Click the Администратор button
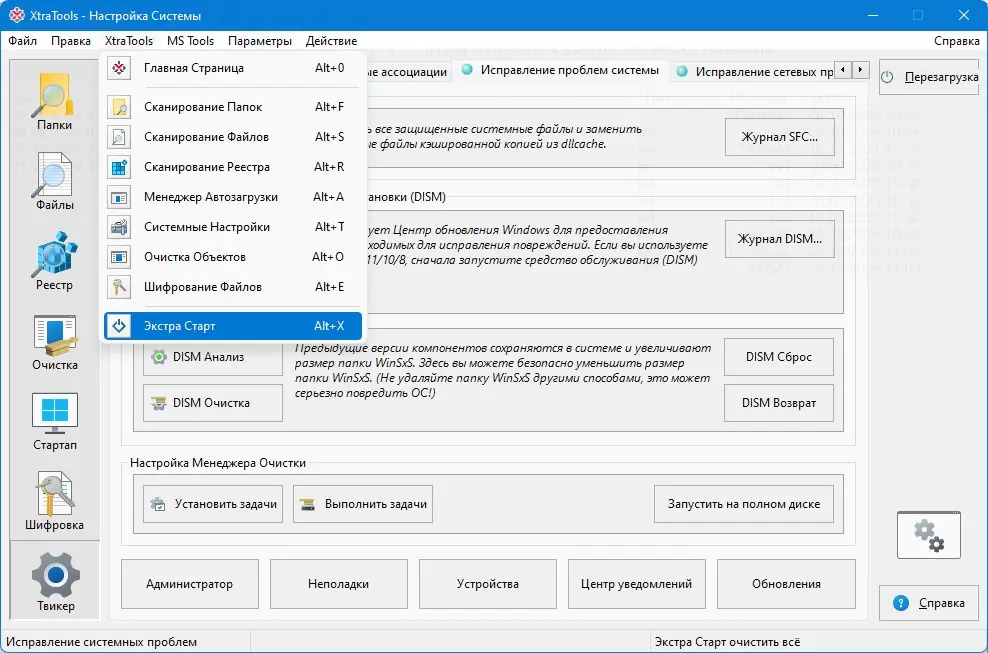This screenshot has height=653, width=988. pyautogui.click(x=190, y=584)
